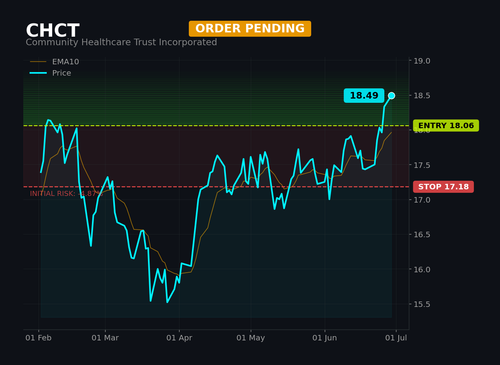Click the 01 Feb x-axis label

click(x=38, y=338)
